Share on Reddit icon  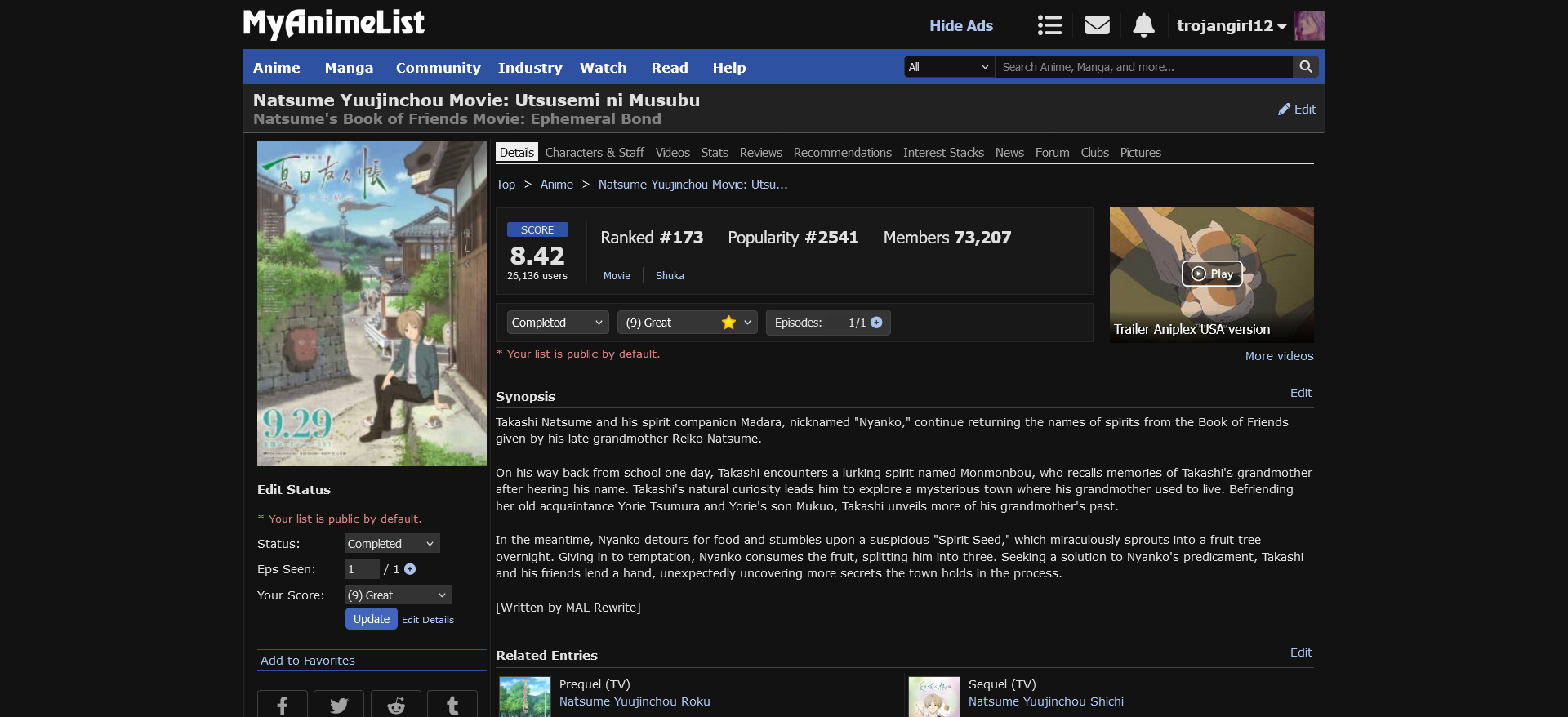tap(396, 705)
